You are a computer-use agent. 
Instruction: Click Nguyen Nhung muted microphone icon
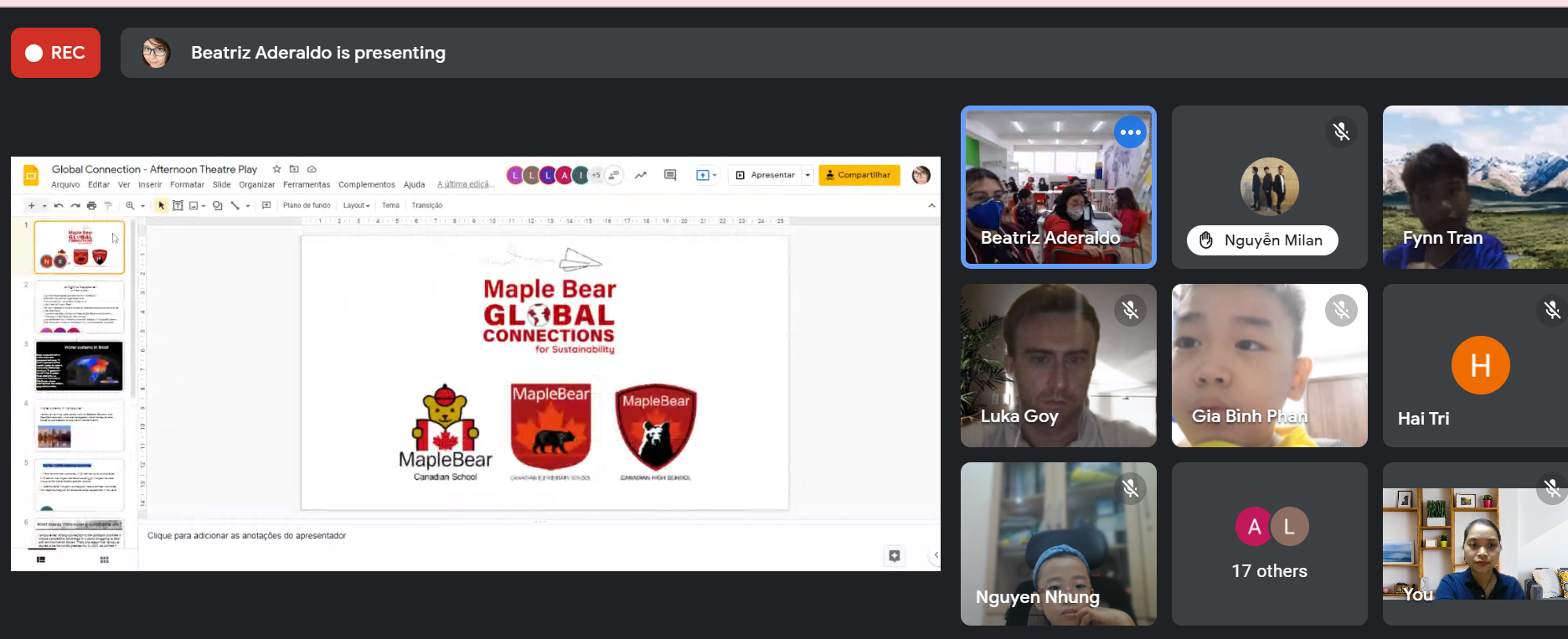pyautogui.click(x=1130, y=487)
